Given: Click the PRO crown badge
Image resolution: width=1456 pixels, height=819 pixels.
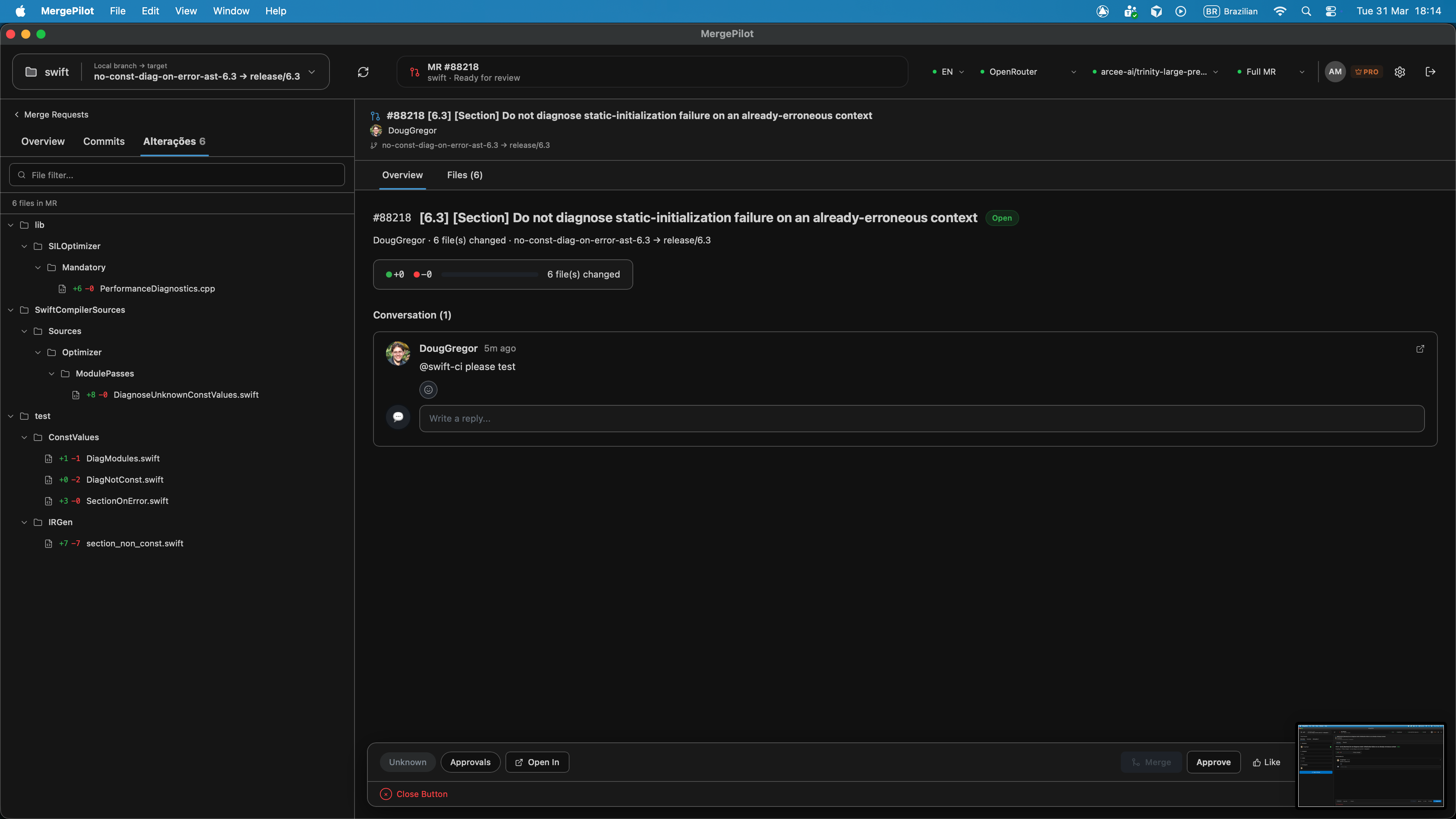Looking at the screenshot, I should pos(1367,72).
